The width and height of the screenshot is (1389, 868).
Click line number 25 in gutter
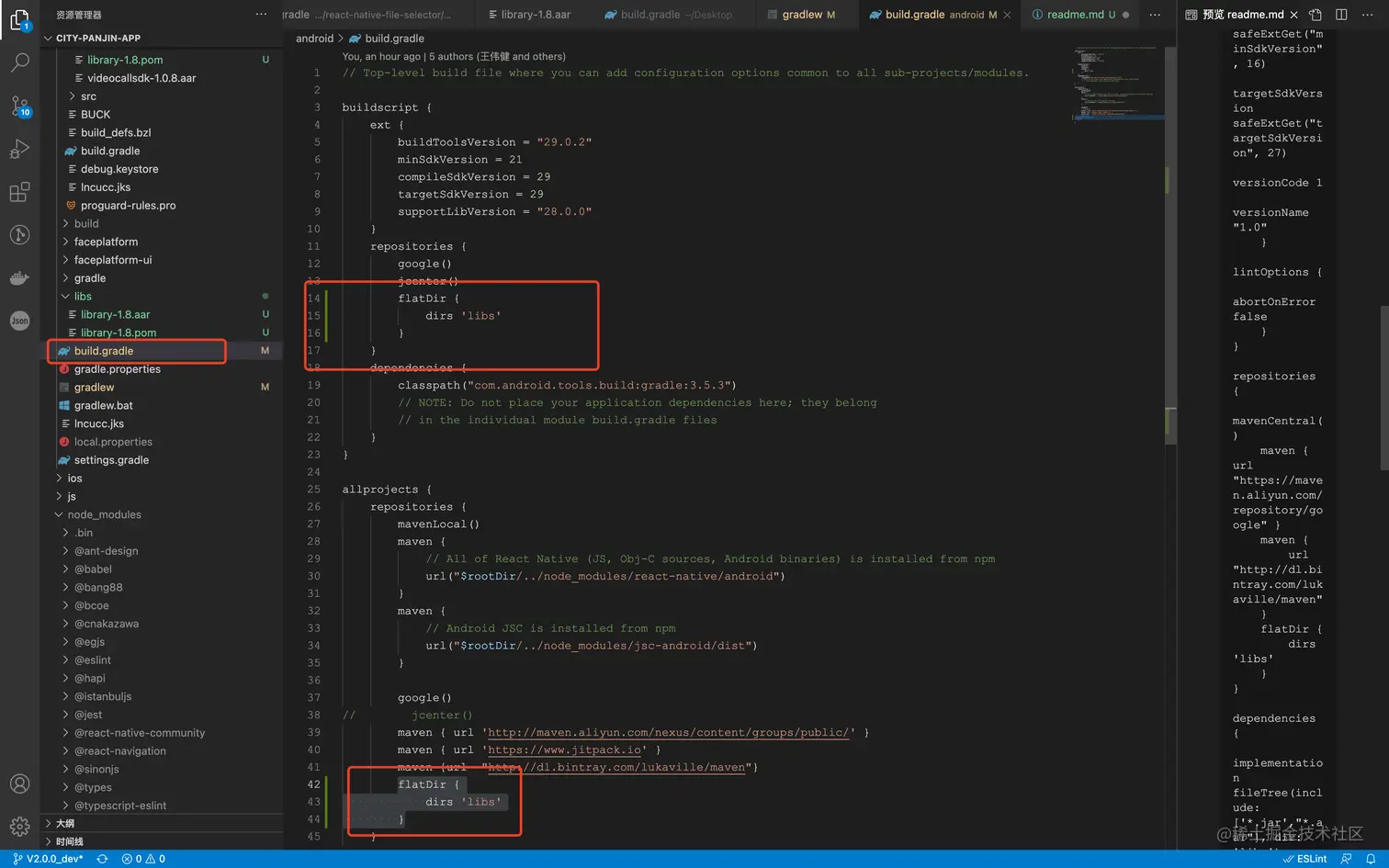pos(313,490)
